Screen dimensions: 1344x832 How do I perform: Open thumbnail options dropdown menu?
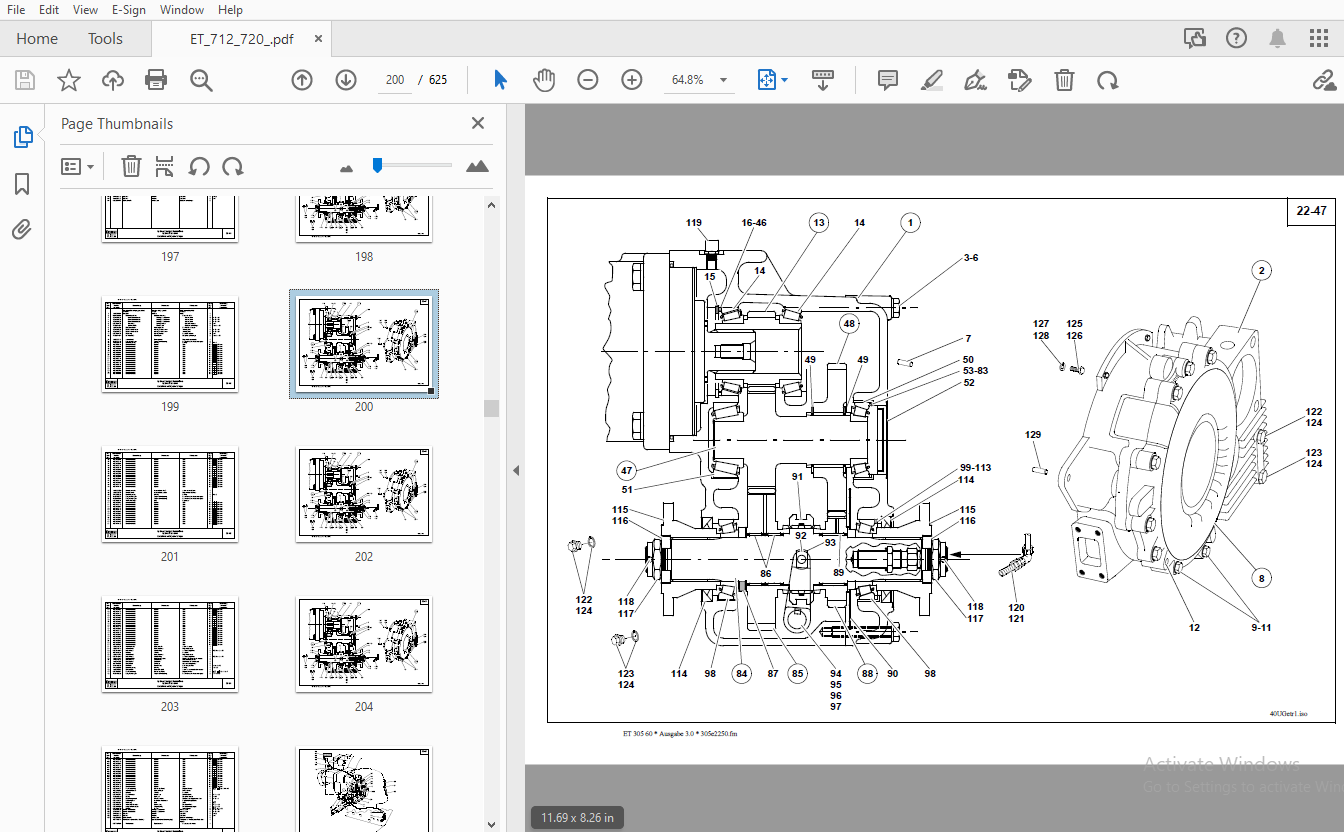tap(78, 166)
